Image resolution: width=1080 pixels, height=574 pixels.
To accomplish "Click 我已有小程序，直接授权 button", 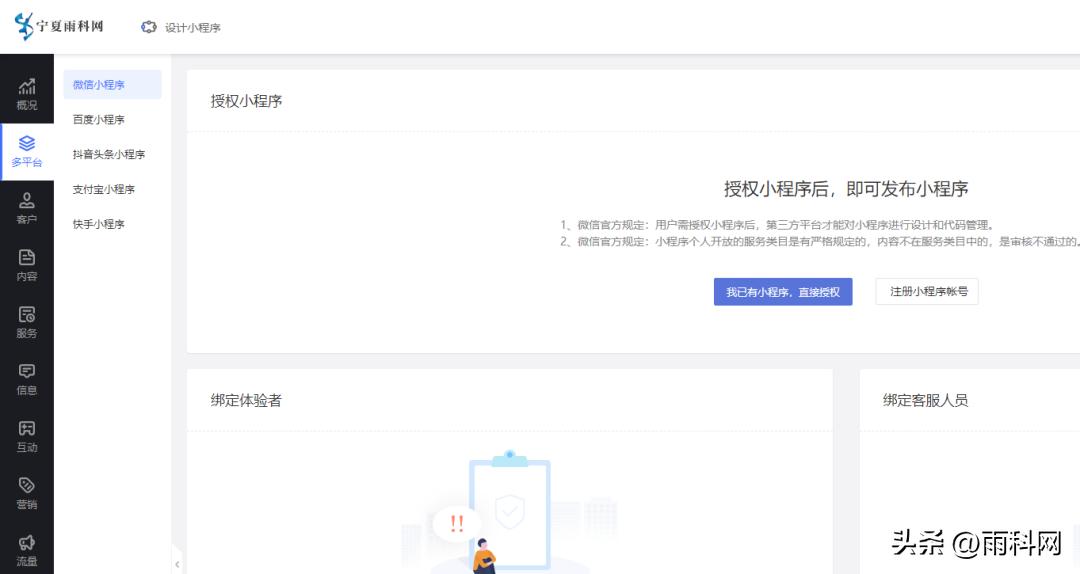I will [x=783, y=292].
